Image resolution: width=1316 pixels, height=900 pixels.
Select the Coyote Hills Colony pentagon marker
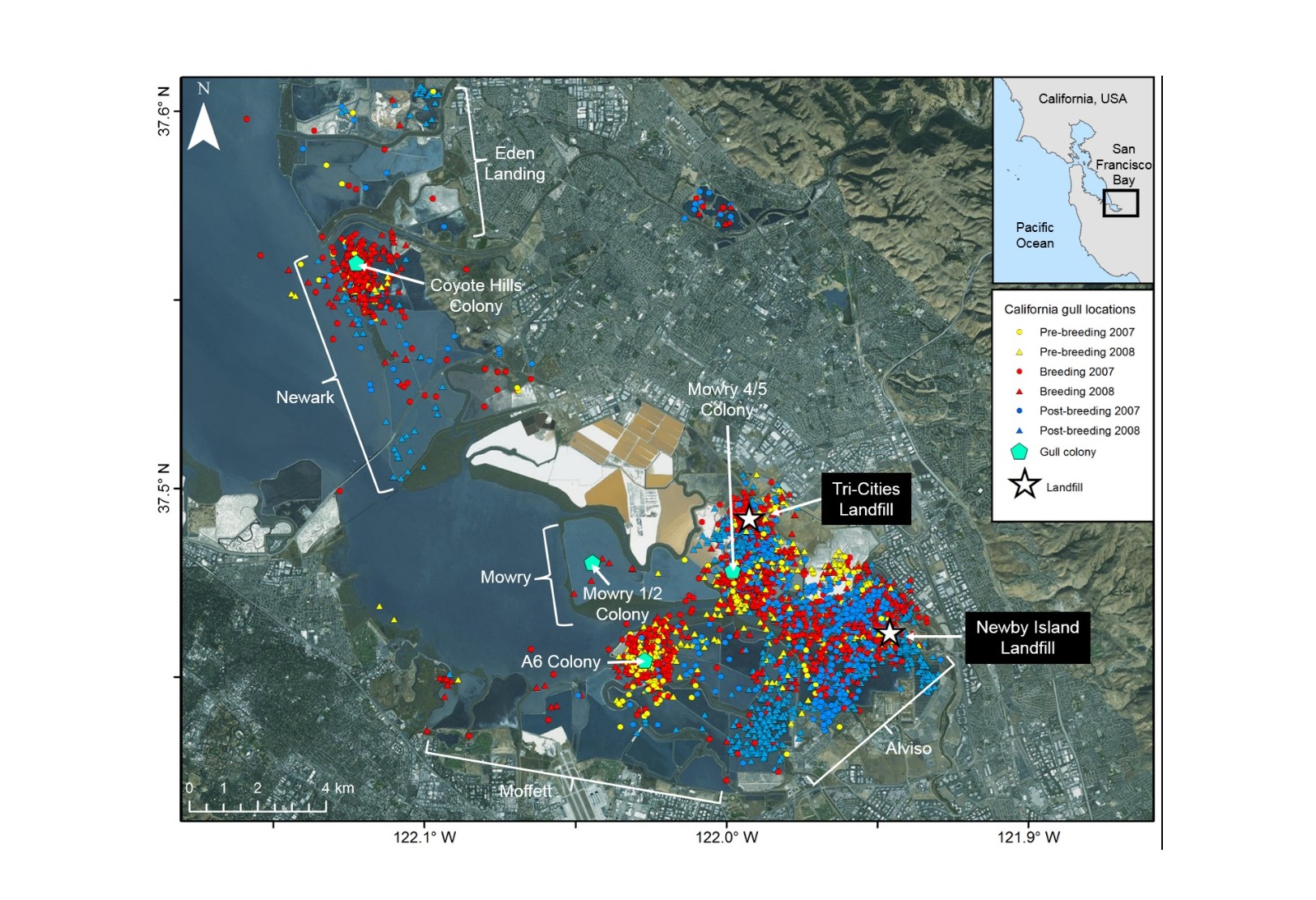coord(356,263)
